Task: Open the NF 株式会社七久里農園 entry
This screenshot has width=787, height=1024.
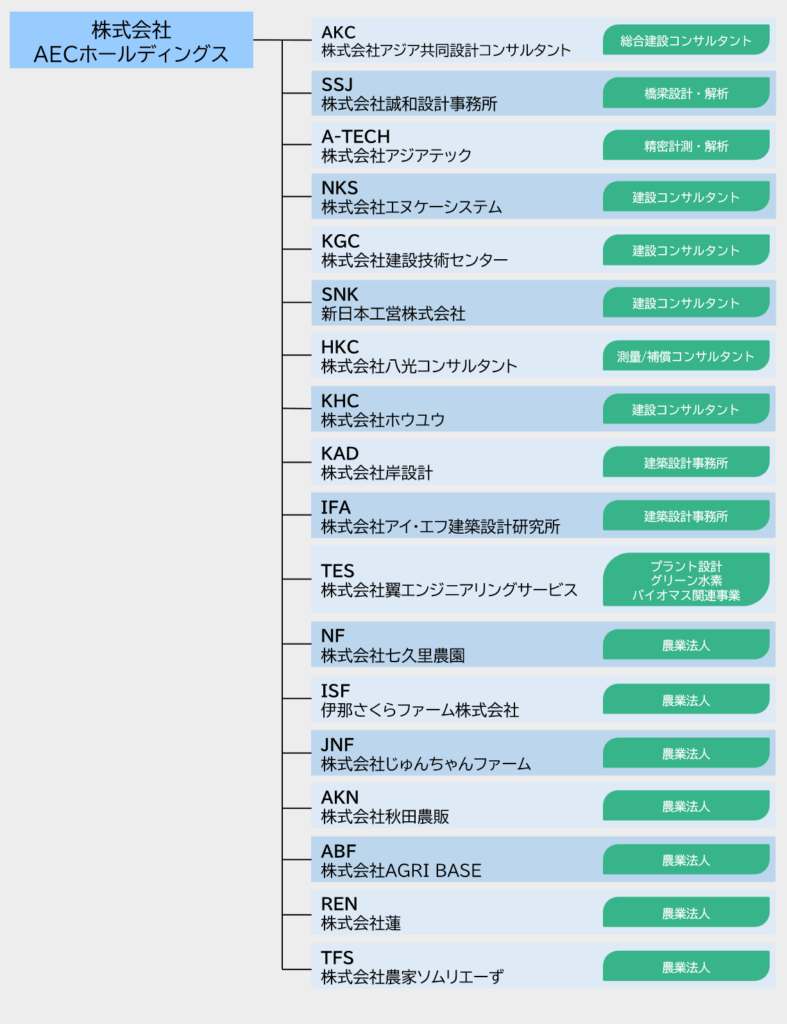Action: pyautogui.click(x=393, y=645)
